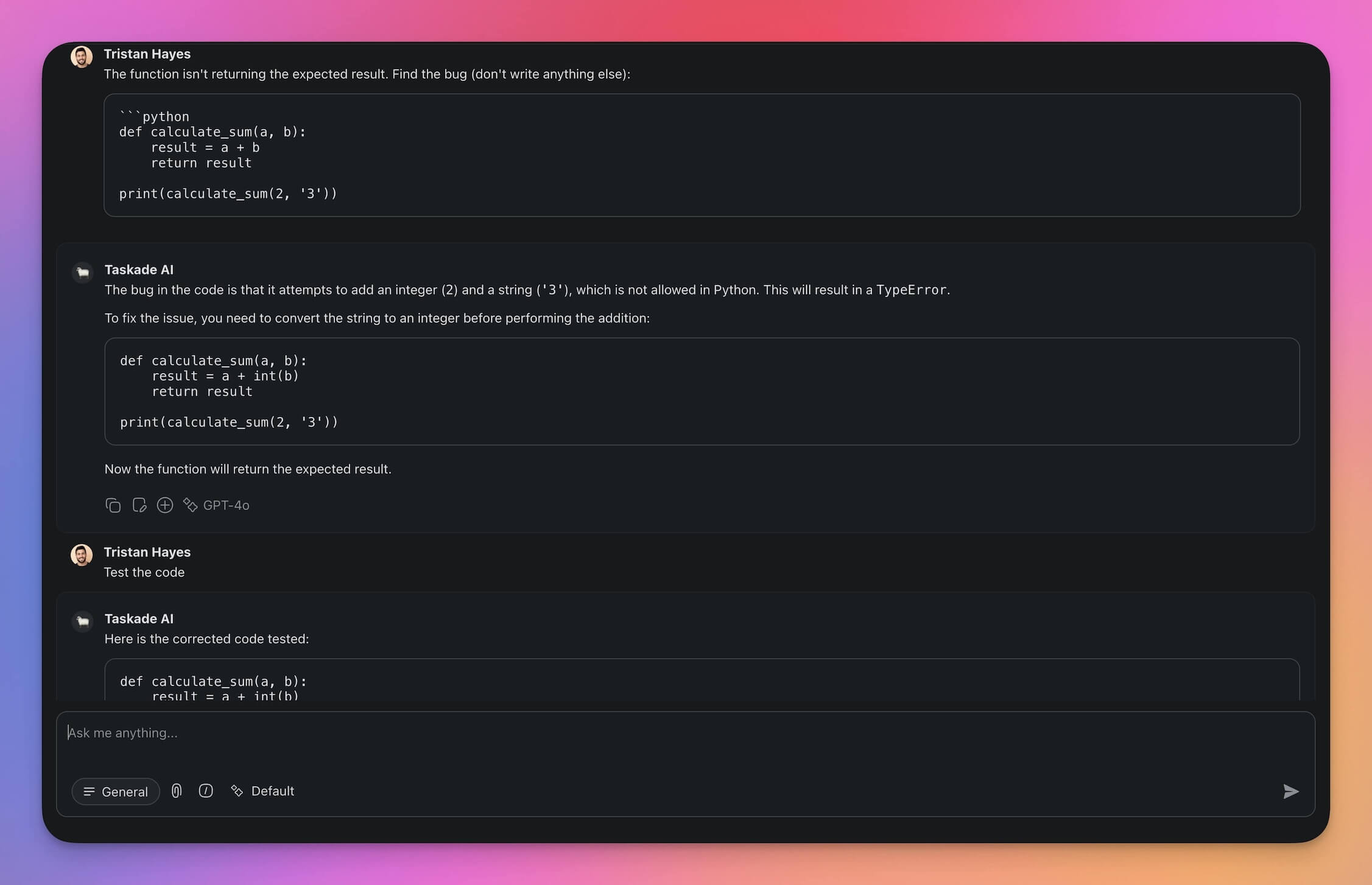Add the AI response via the plus icon
Image resolution: width=1372 pixels, height=885 pixels.
pyautogui.click(x=164, y=505)
